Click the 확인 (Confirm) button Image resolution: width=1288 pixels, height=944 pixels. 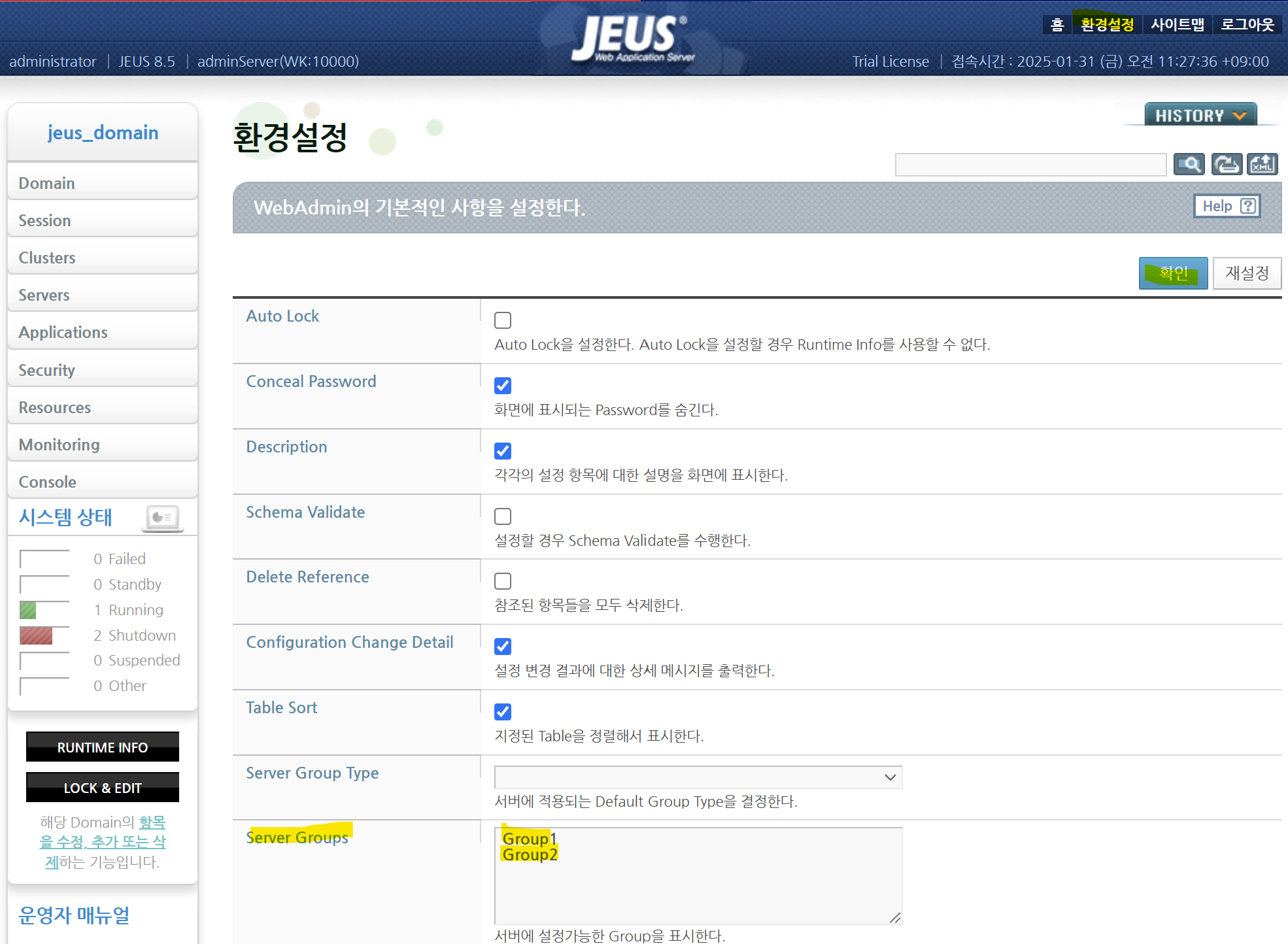tap(1173, 273)
